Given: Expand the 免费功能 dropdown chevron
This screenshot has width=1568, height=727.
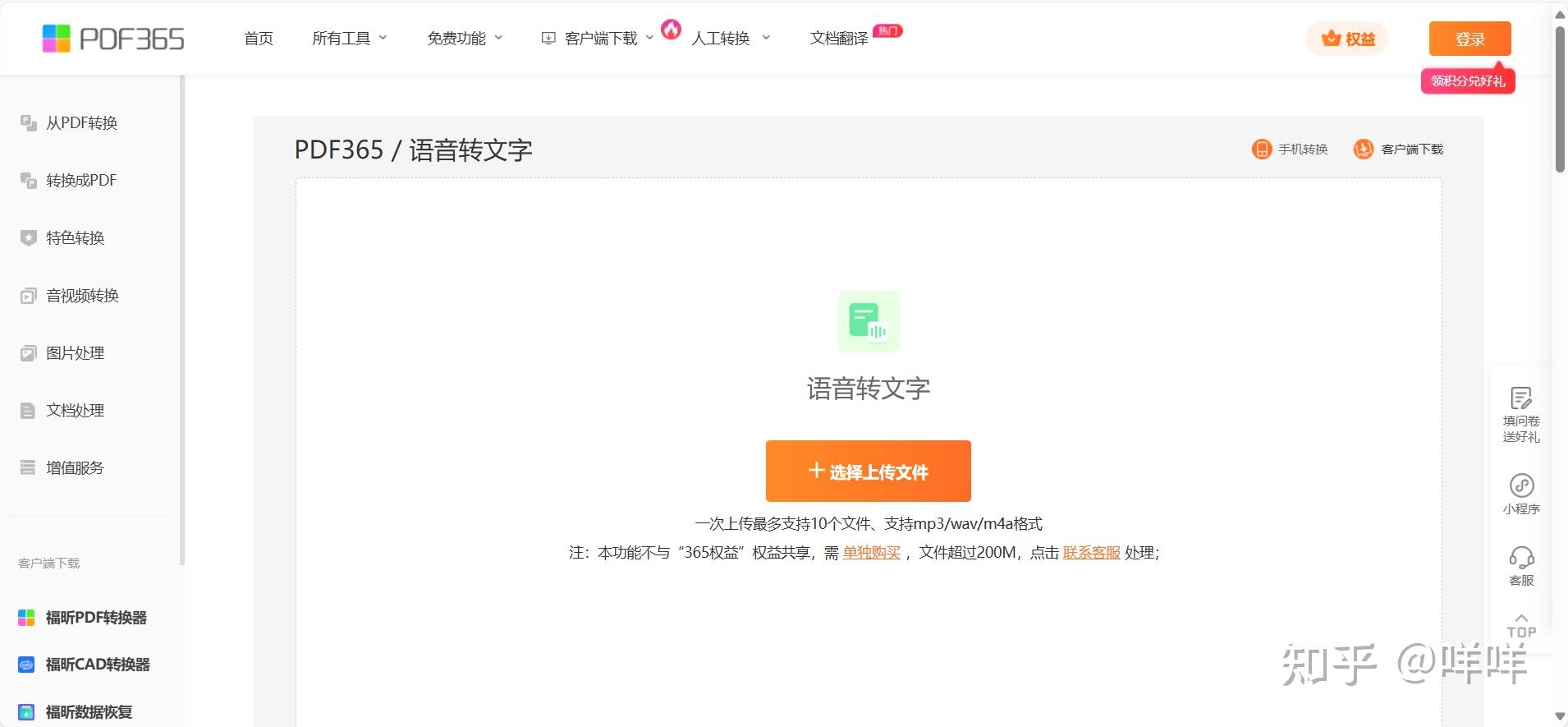Looking at the screenshot, I should [x=498, y=38].
